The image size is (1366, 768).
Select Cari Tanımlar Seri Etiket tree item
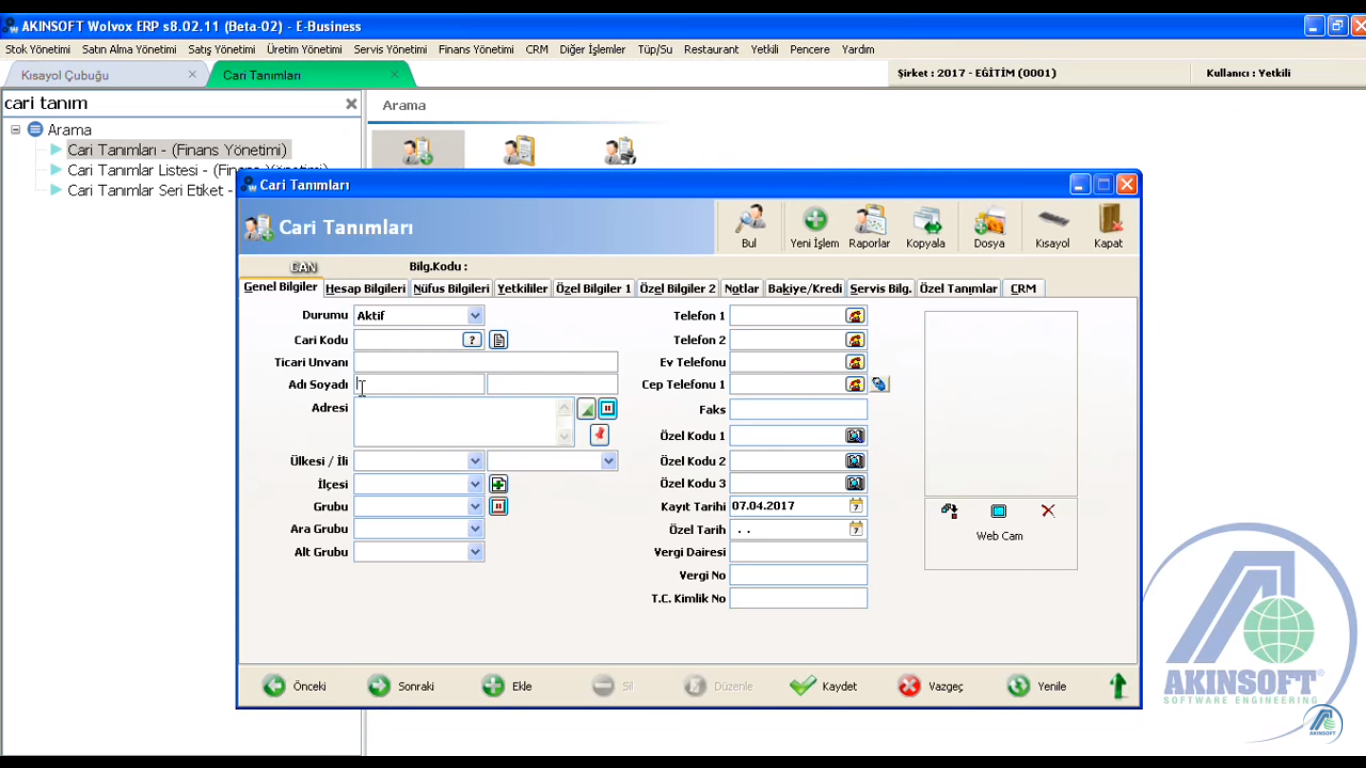click(x=149, y=190)
